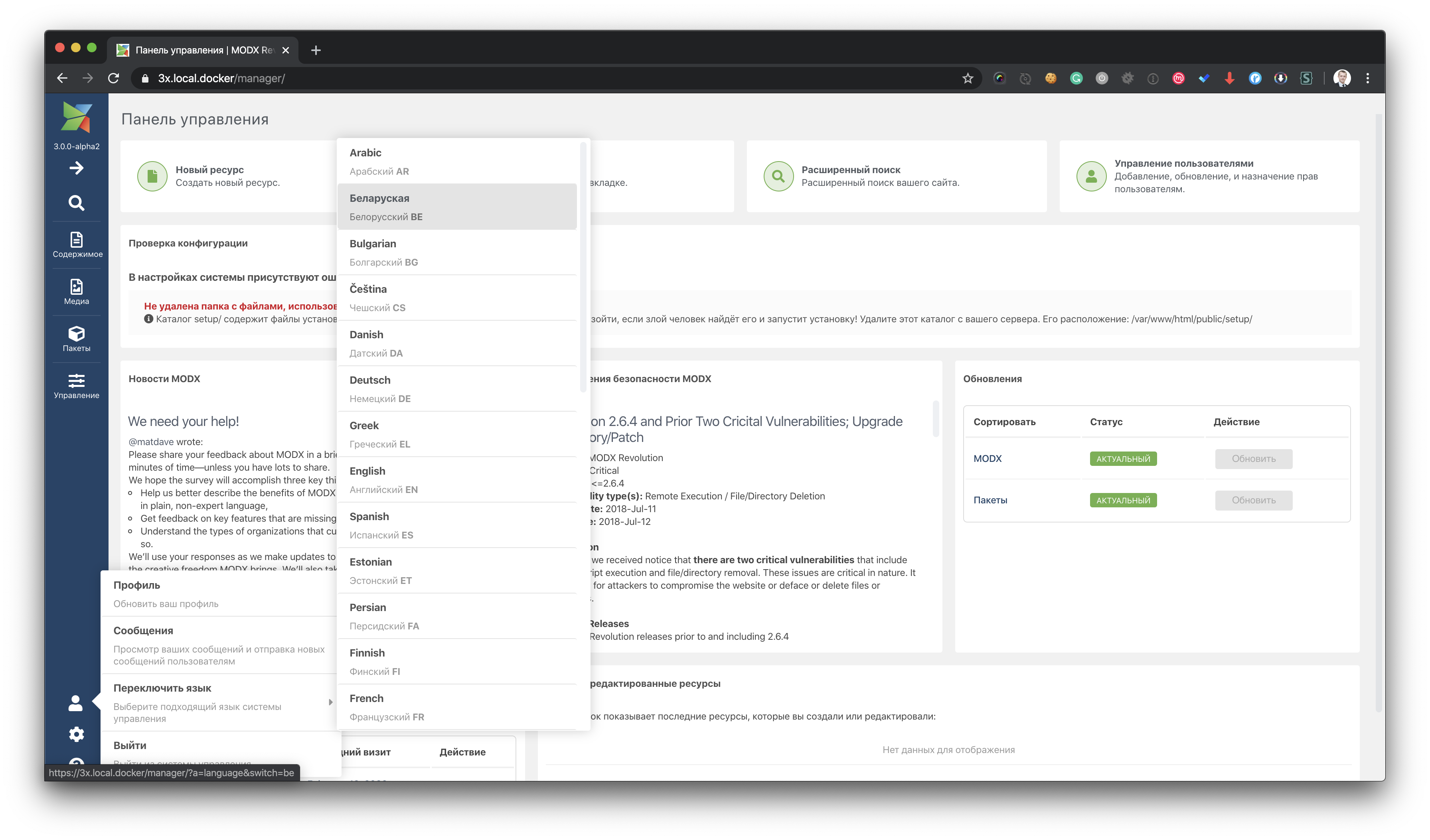Select Deutsch language
The height and width of the screenshot is (840, 1430).
pos(457,388)
